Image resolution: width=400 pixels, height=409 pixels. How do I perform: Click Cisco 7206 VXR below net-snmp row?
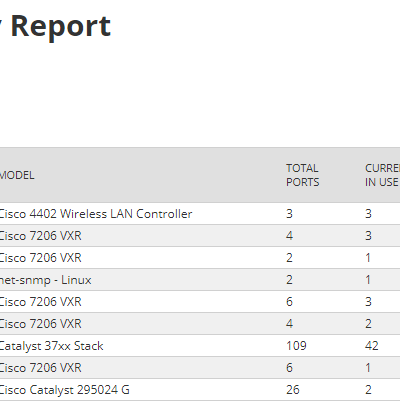pos(40,302)
